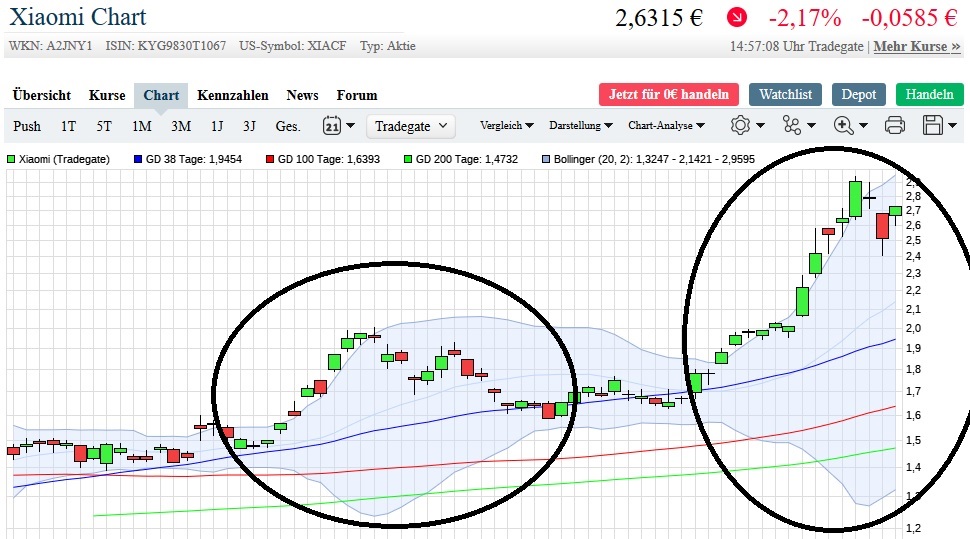This screenshot has width=970, height=539.
Task: Click the Depot button
Action: pos(859,95)
